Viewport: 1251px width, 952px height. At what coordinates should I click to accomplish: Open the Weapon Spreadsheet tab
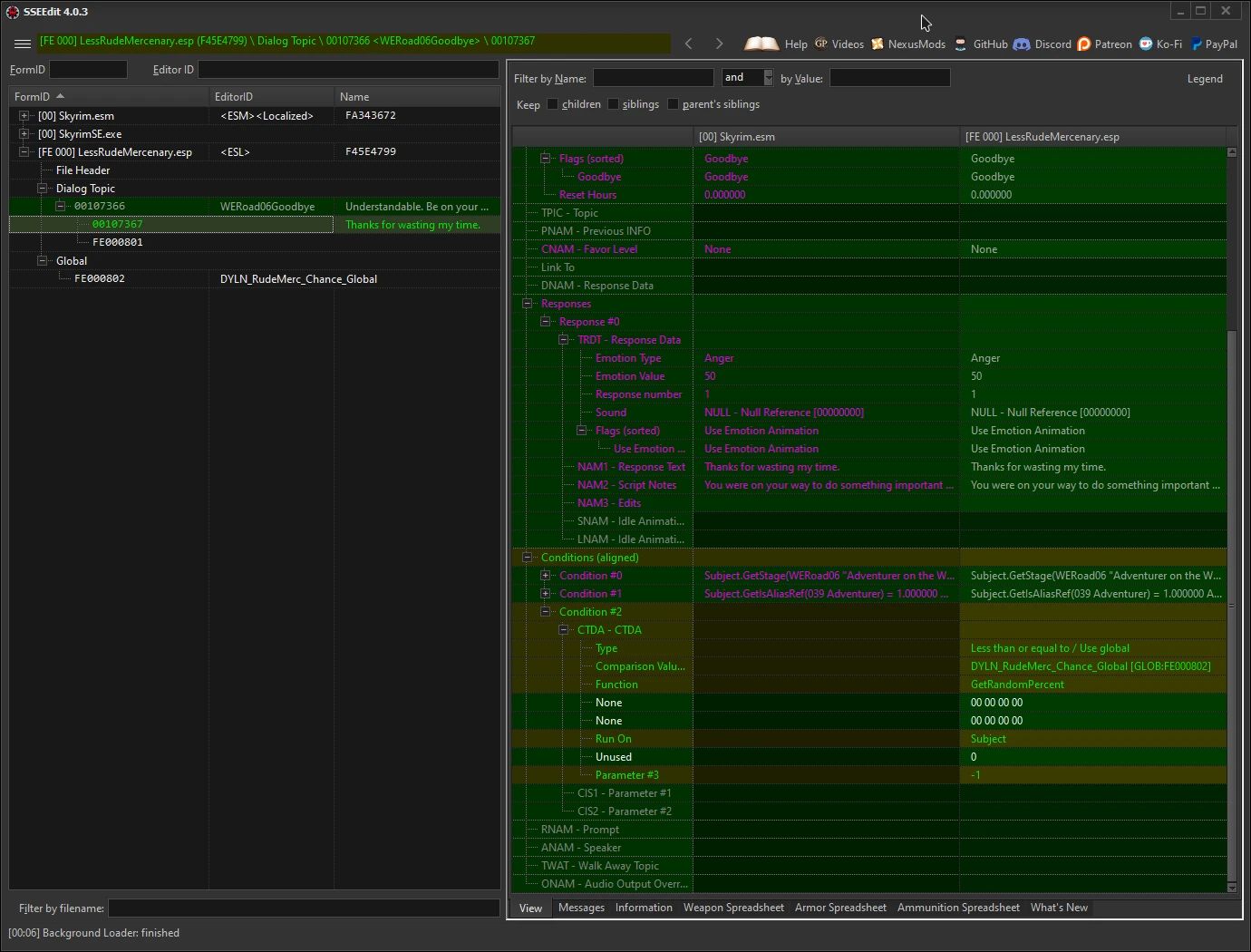pos(733,908)
